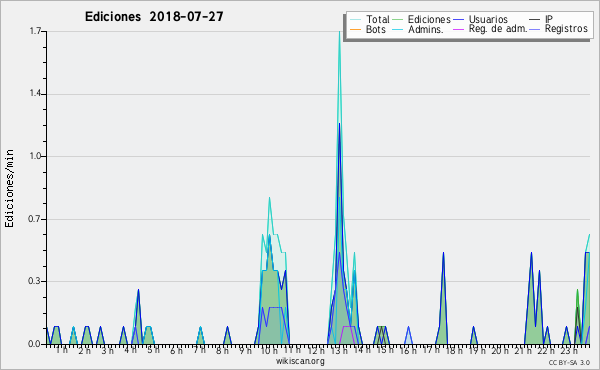This screenshot has height=370, width=600.
Task: Click the 0.3 y-axis value
Action: coord(35,281)
